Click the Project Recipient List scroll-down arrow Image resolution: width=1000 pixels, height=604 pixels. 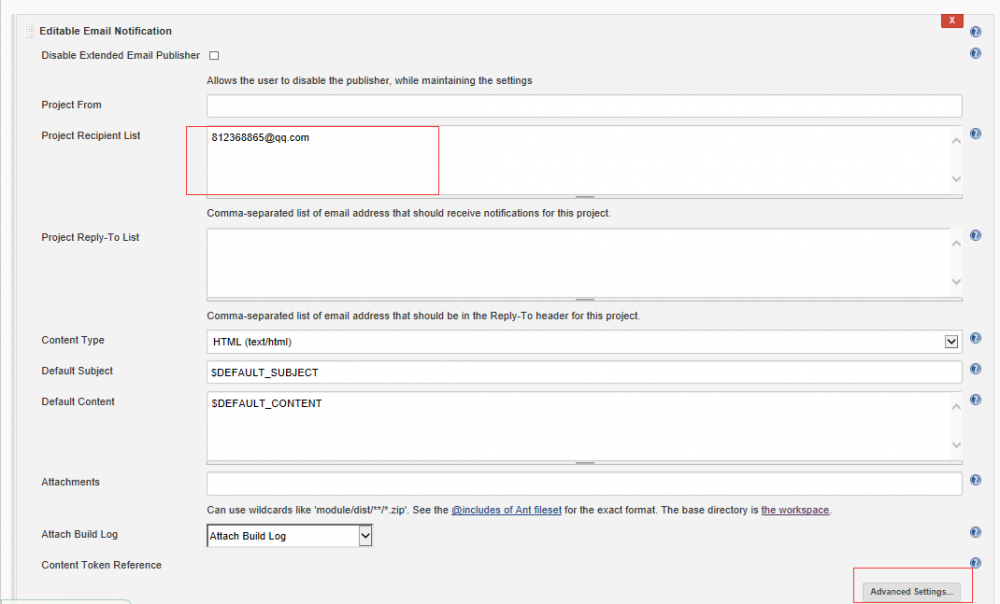click(956, 180)
